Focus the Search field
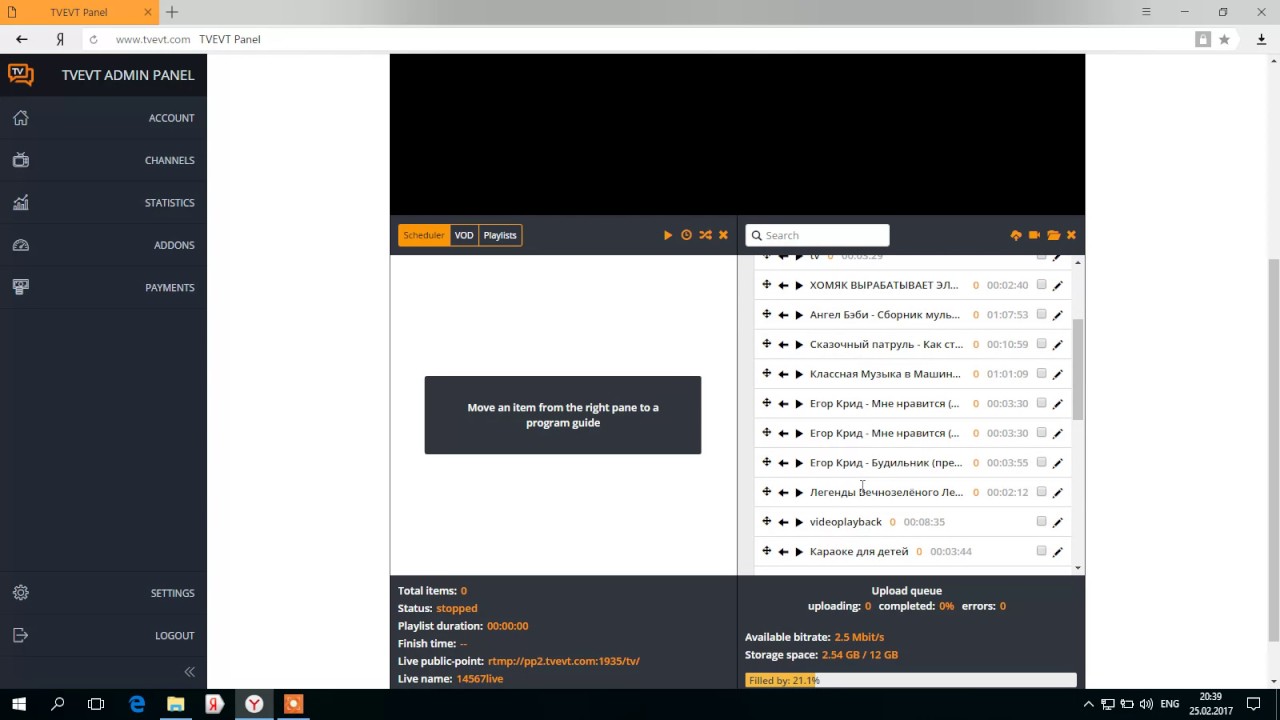The height and width of the screenshot is (720, 1280). (817, 235)
